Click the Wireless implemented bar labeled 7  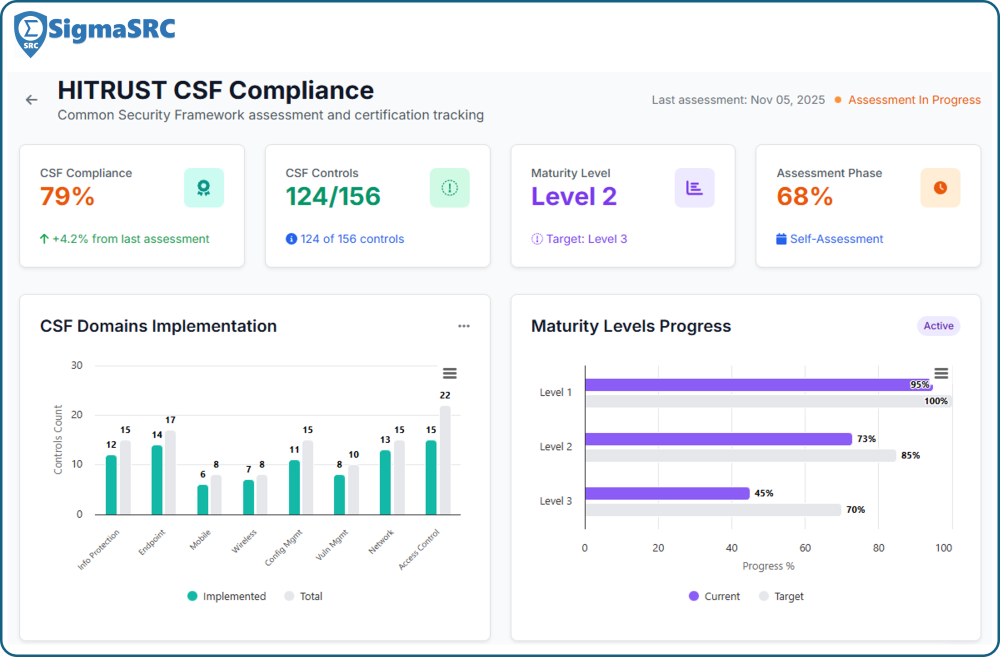pos(249,497)
